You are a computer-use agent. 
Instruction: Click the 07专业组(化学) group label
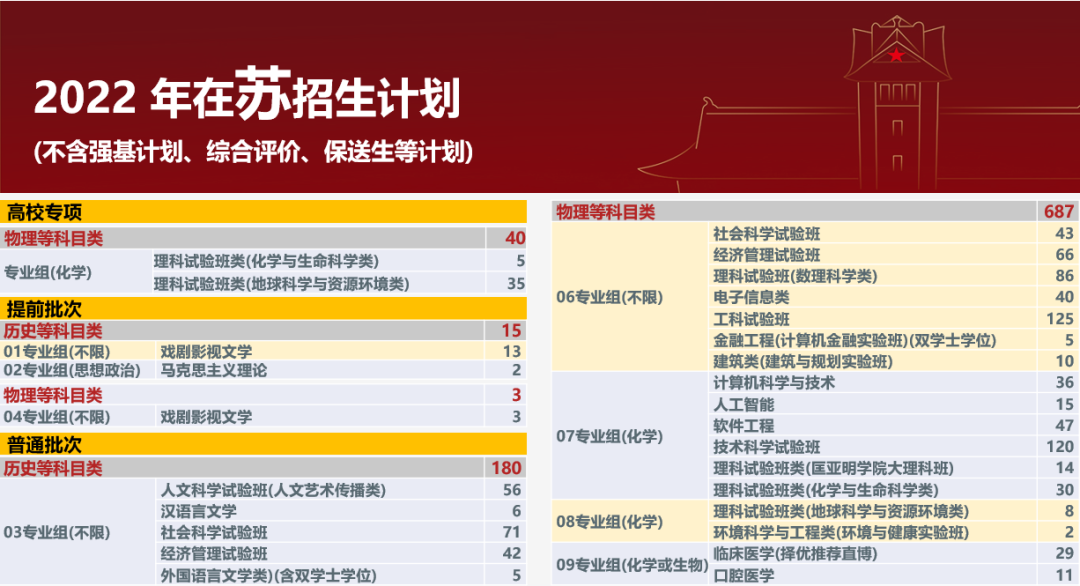[608, 436]
